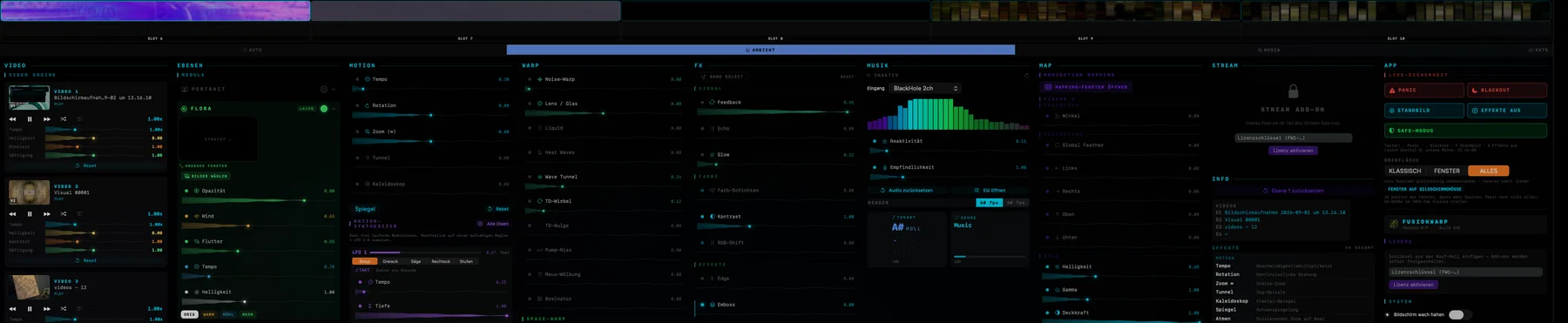
Task: Click the Wave Tunnel icon
Action: coord(540,177)
